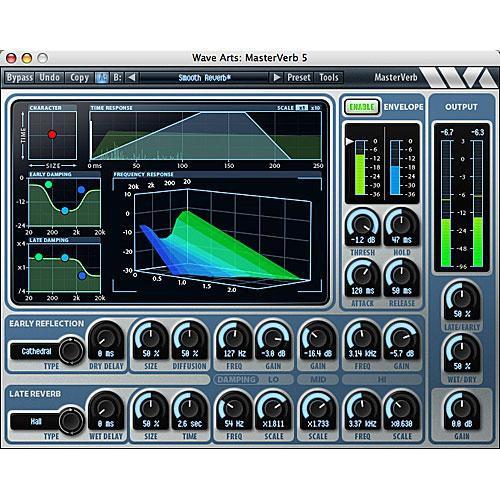500x500 pixels.
Task: Adjust the THRESH knob at -12 dB
Action: tap(363, 226)
